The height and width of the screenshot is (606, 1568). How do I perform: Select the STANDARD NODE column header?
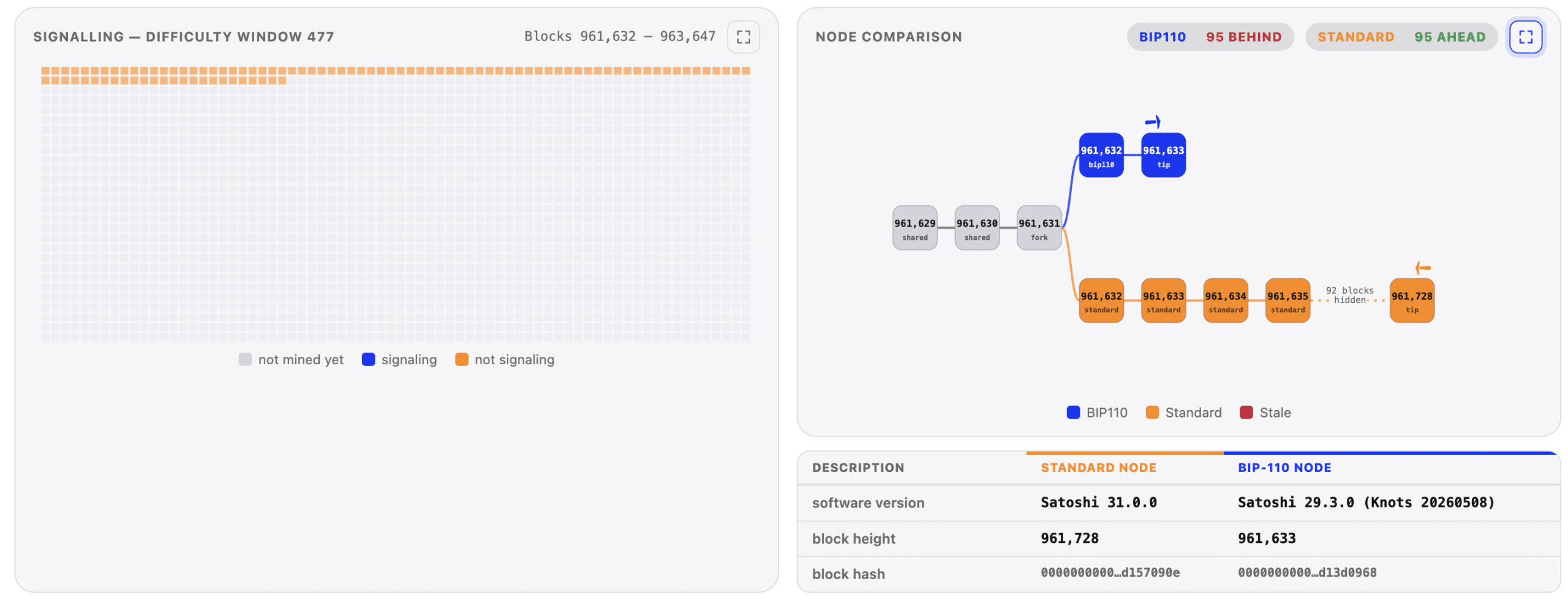1098,468
